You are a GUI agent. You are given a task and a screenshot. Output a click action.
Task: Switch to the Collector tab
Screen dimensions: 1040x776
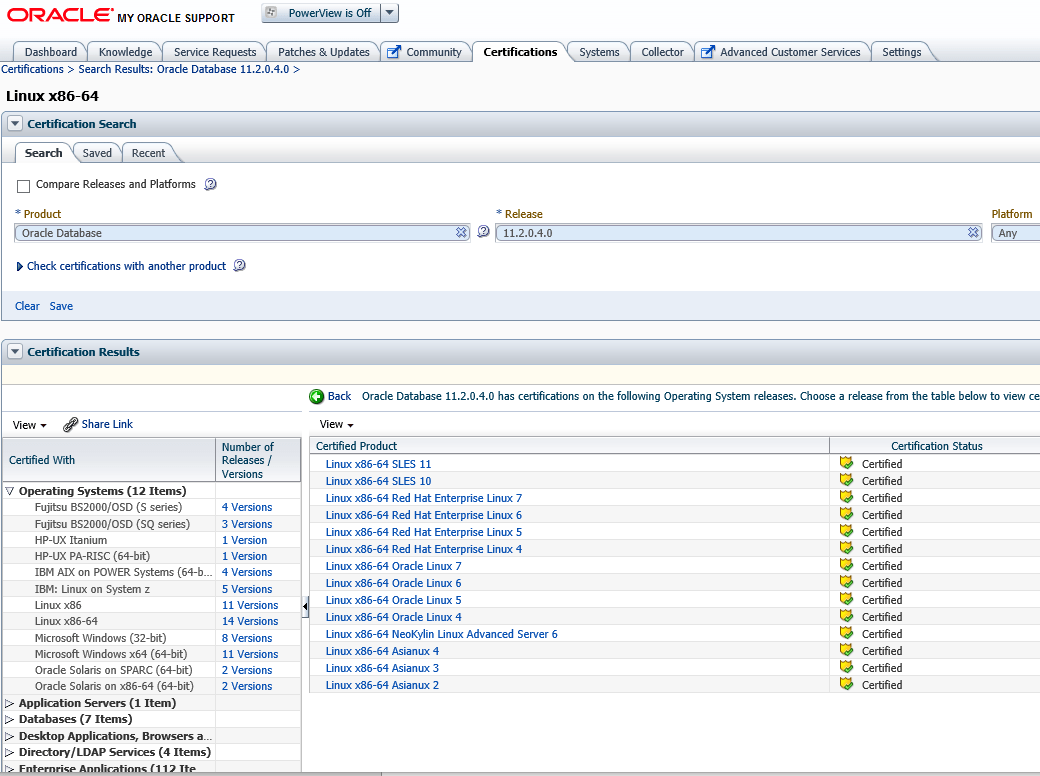click(662, 52)
